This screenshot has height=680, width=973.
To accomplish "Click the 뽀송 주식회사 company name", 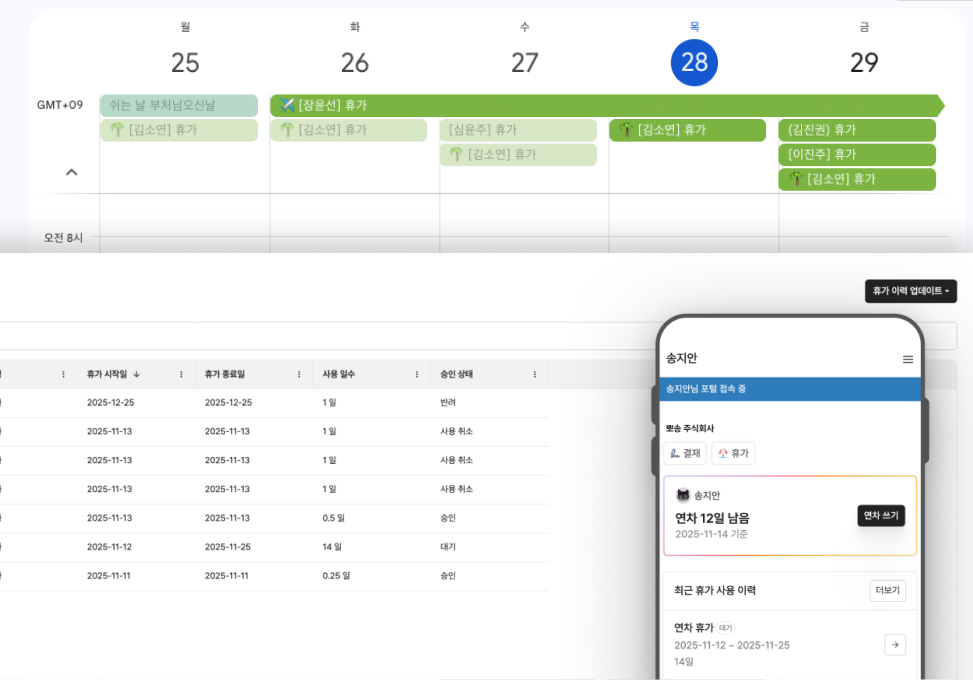I will (x=689, y=428).
